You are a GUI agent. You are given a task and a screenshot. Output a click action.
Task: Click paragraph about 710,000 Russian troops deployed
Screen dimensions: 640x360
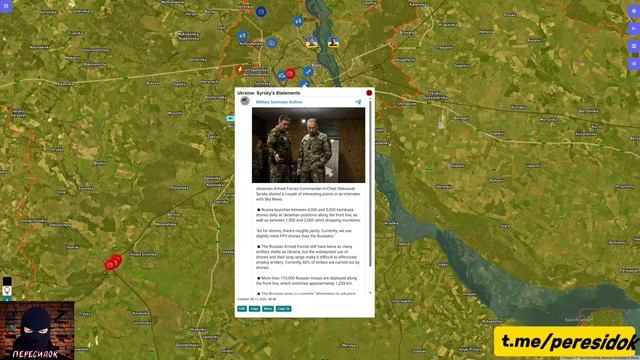coord(307,280)
